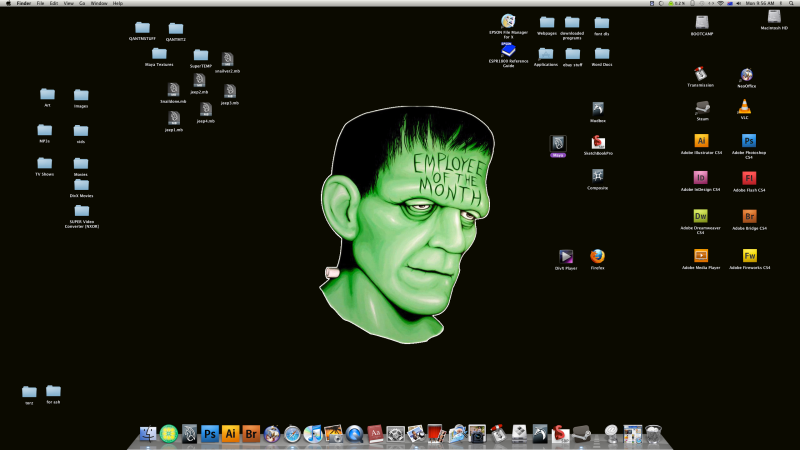Open Adobe Illustrator CS4 desktop icon
The image size is (800, 450).
701,141
